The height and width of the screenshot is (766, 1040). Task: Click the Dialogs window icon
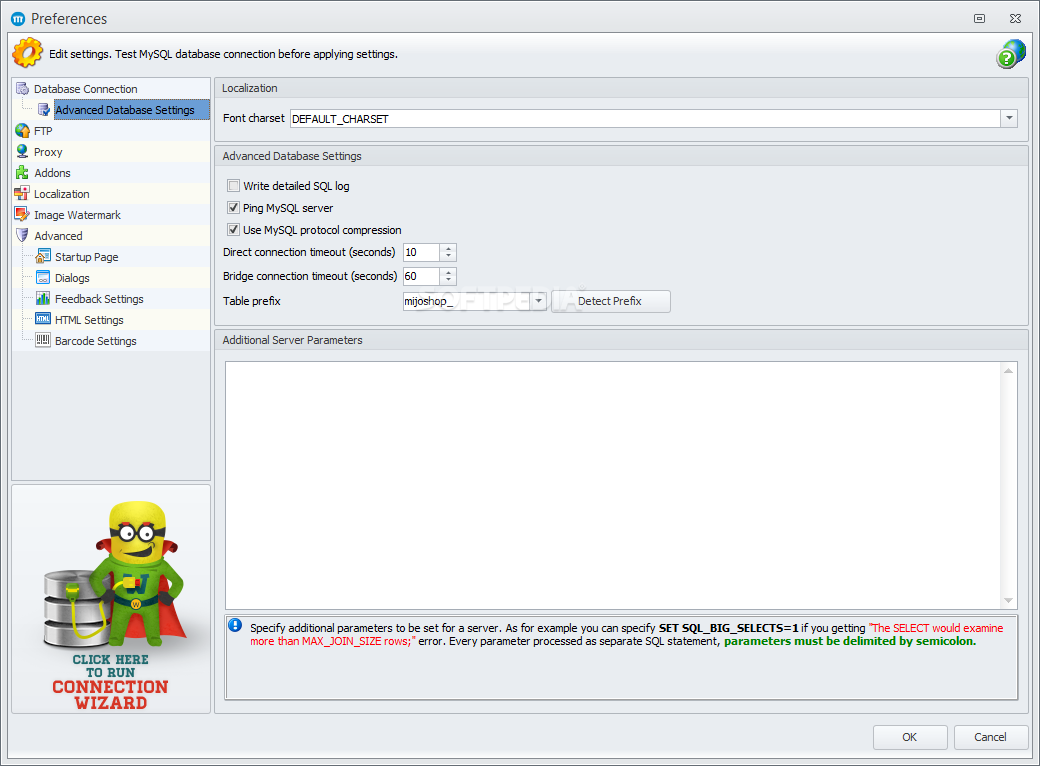43,277
